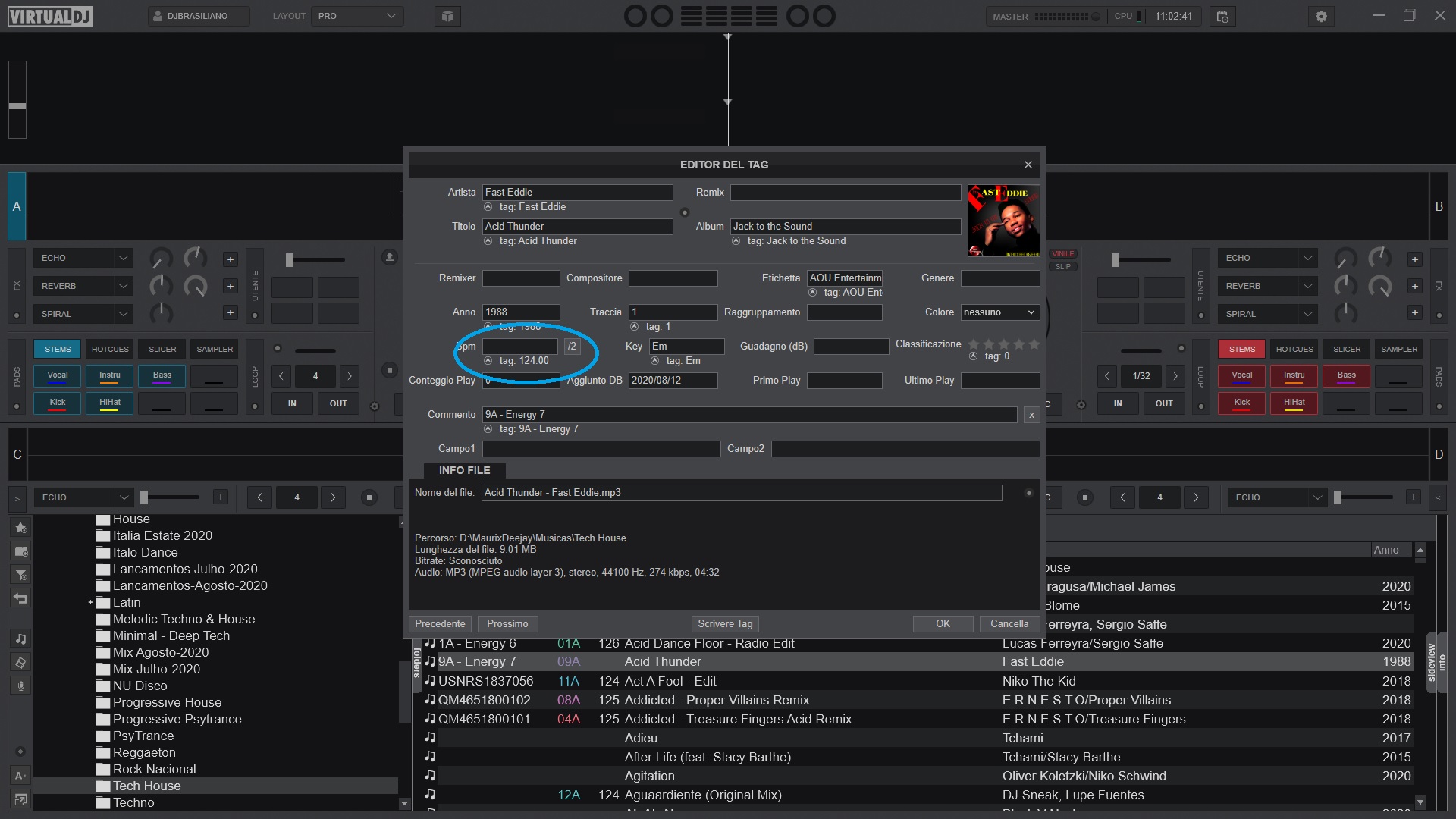Clear the comment with the x button
This screenshot has height=819, width=1456.
point(1031,415)
